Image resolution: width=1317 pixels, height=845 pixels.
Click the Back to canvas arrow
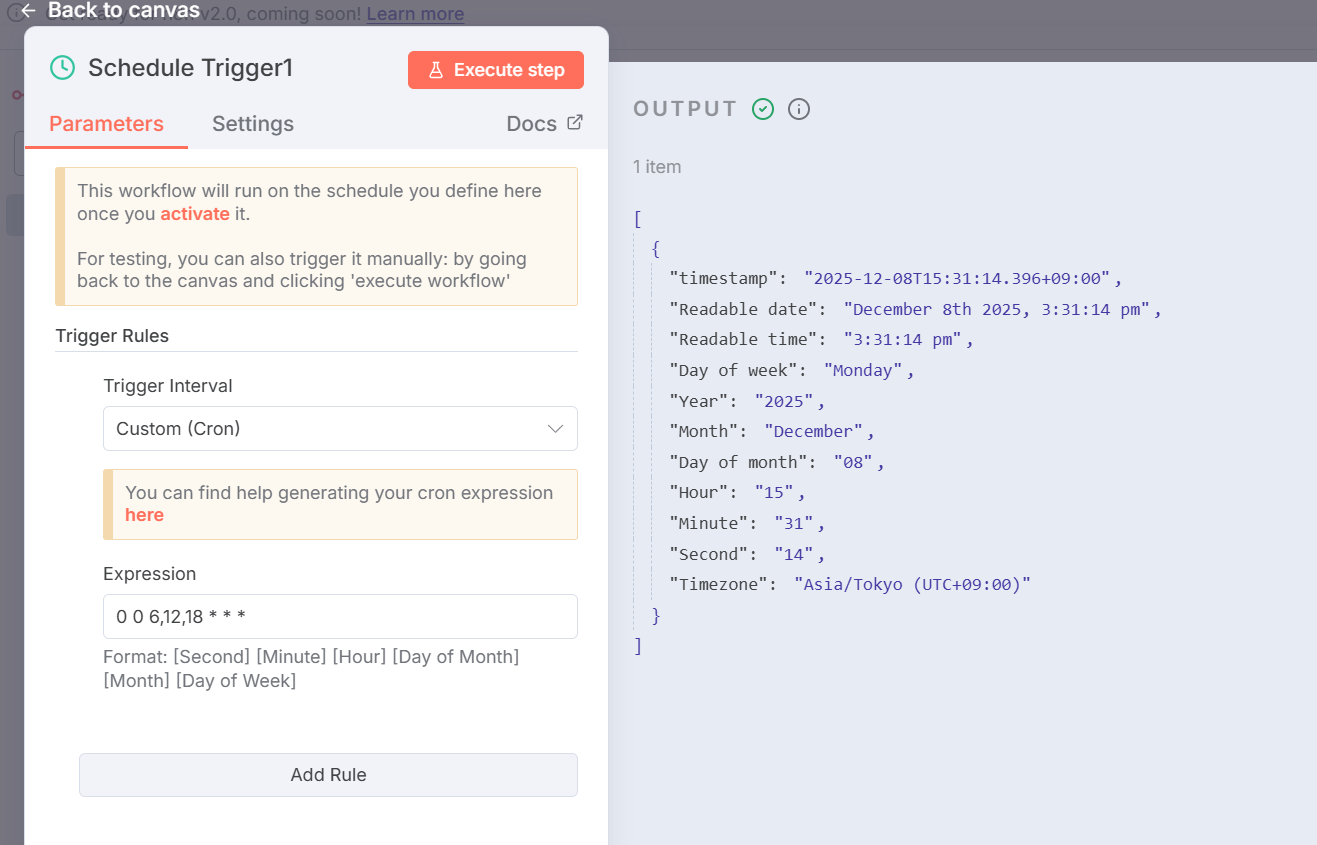click(x=28, y=10)
